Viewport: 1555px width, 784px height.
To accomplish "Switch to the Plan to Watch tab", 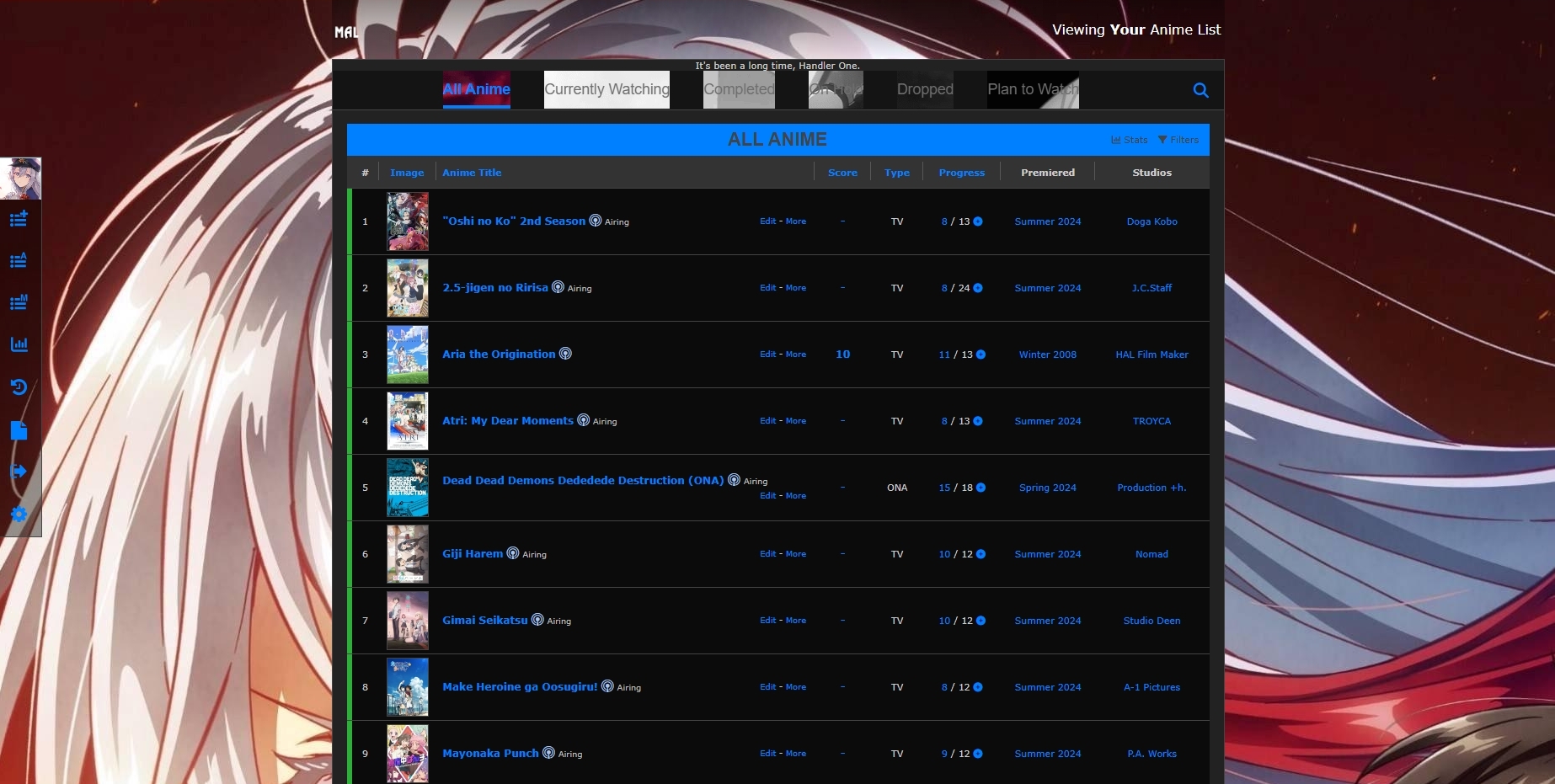I will (x=1033, y=89).
